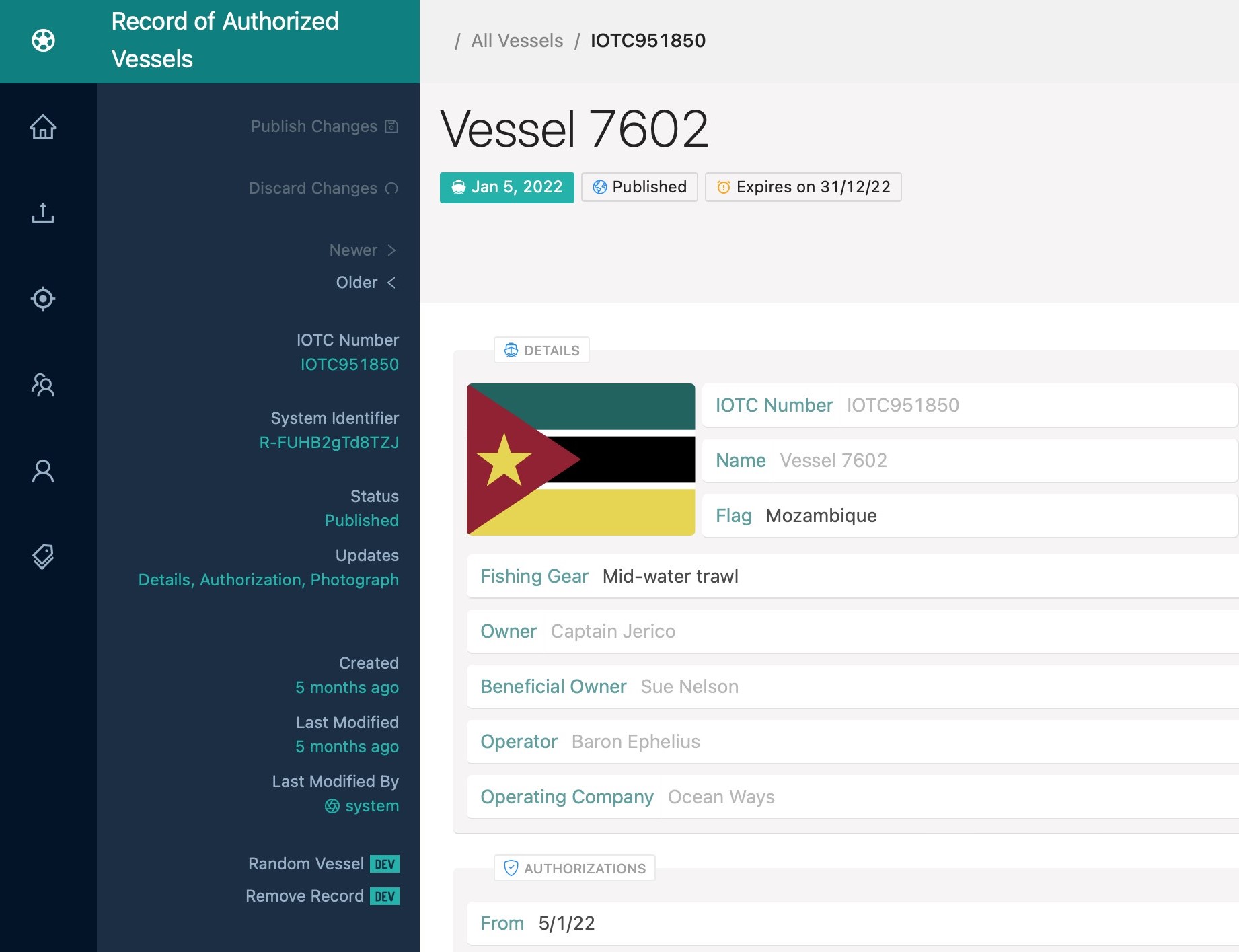The width and height of the screenshot is (1239, 952).
Task: Click the Publish Changes save icon
Action: (391, 126)
